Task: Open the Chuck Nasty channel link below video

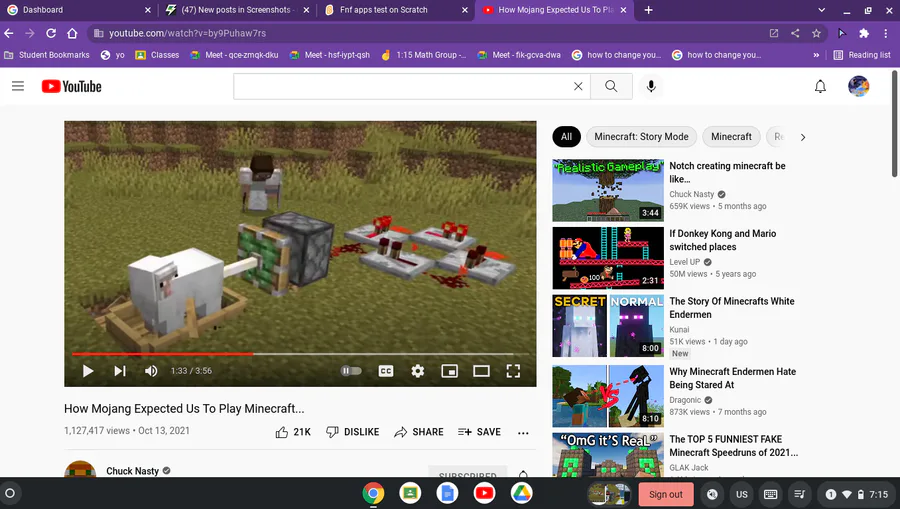Action: coord(132,471)
